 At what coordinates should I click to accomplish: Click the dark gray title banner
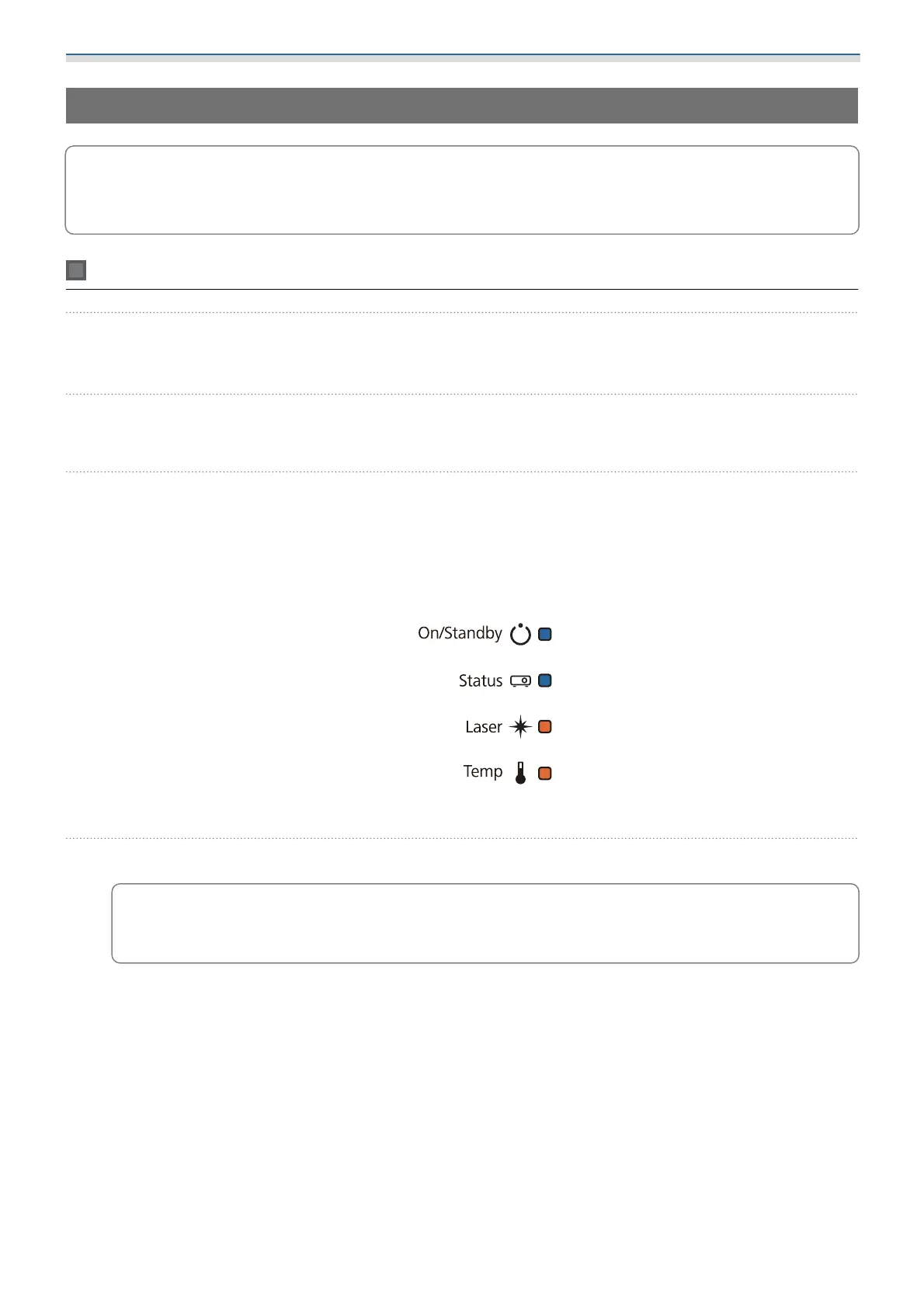[462, 106]
